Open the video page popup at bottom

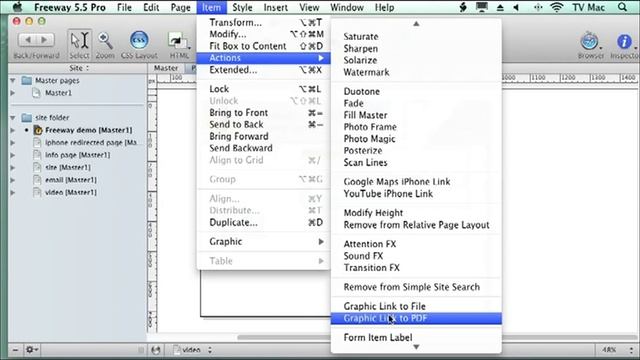point(193,350)
